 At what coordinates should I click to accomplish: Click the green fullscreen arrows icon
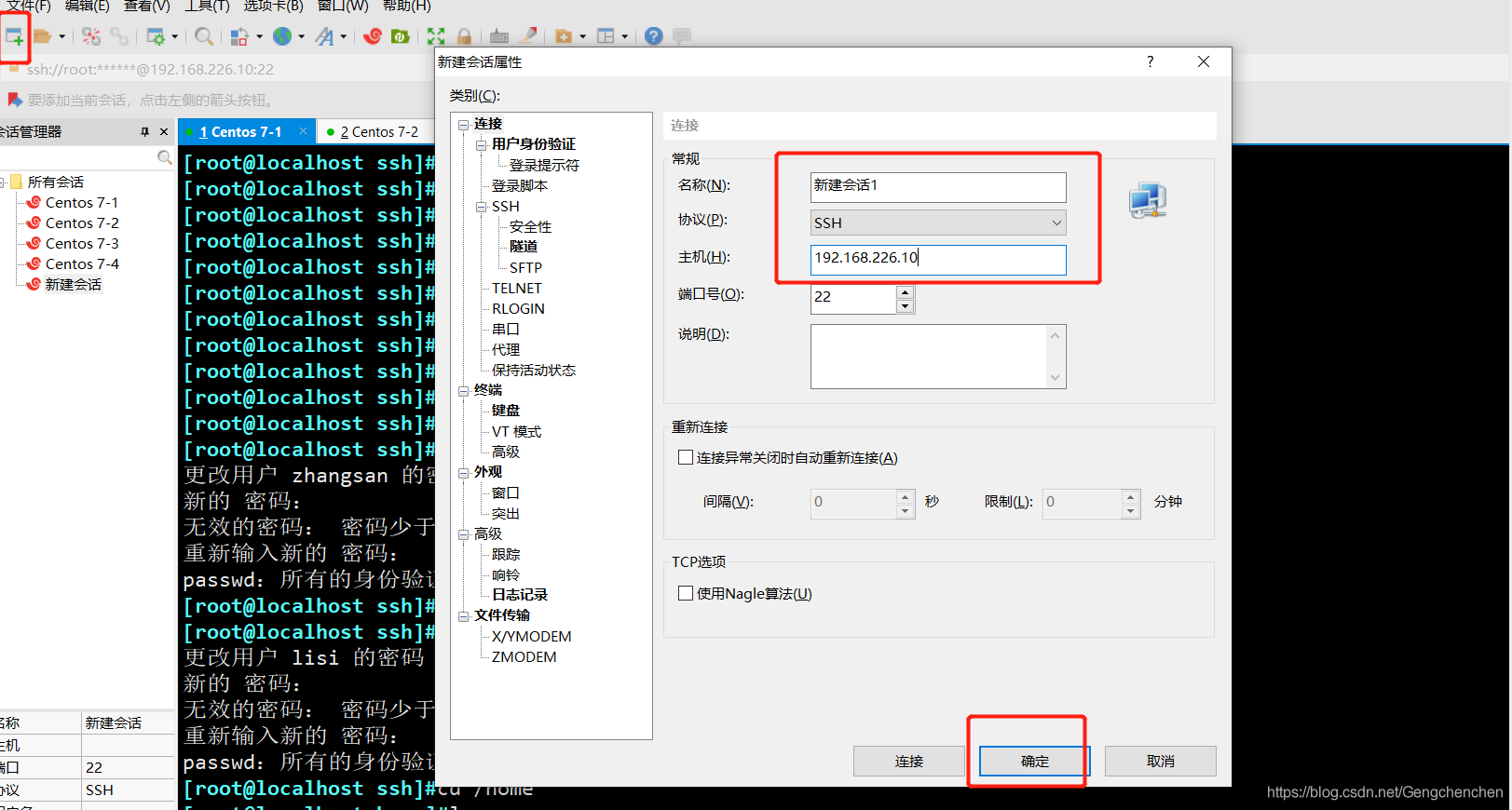coord(436,36)
